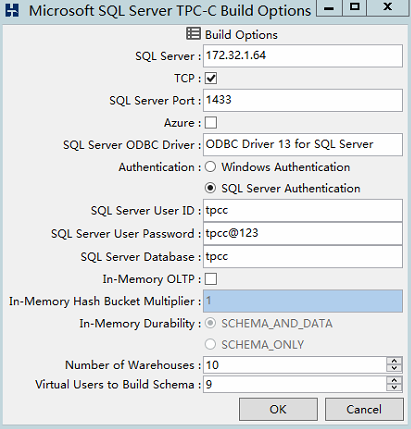The height and width of the screenshot is (429, 411).
Task: Click the 'In-Memory OLTP :' label
Action: (152, 279)
